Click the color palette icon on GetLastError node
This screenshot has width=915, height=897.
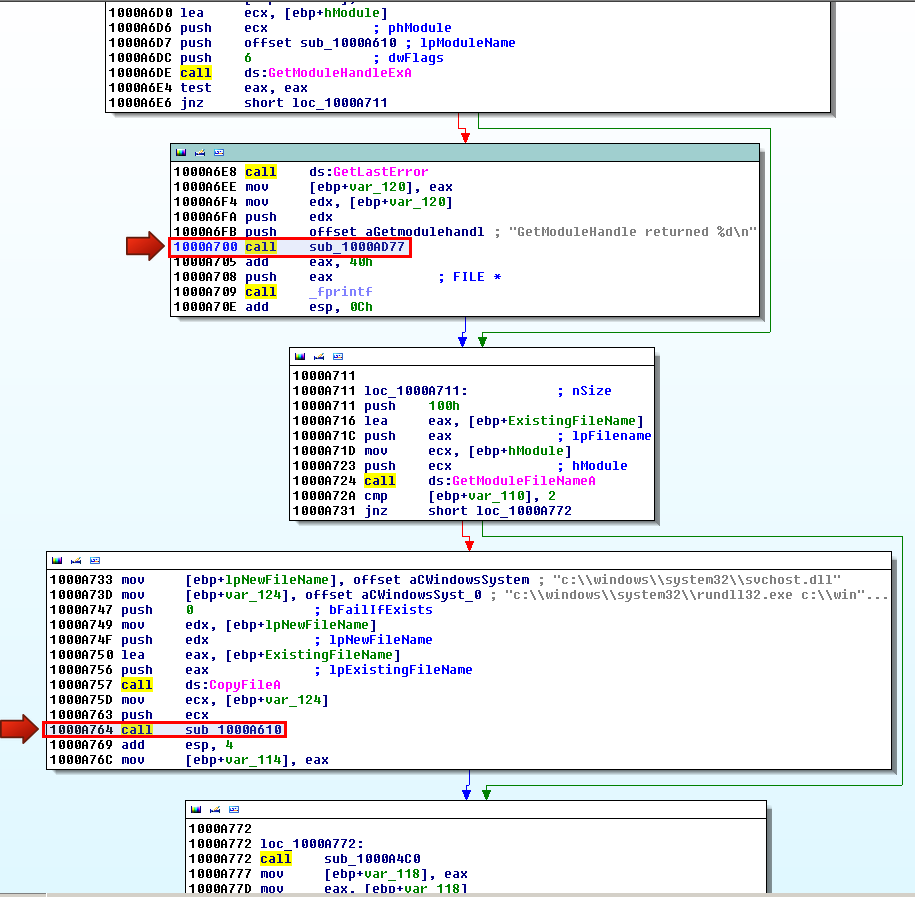(181, 153)
